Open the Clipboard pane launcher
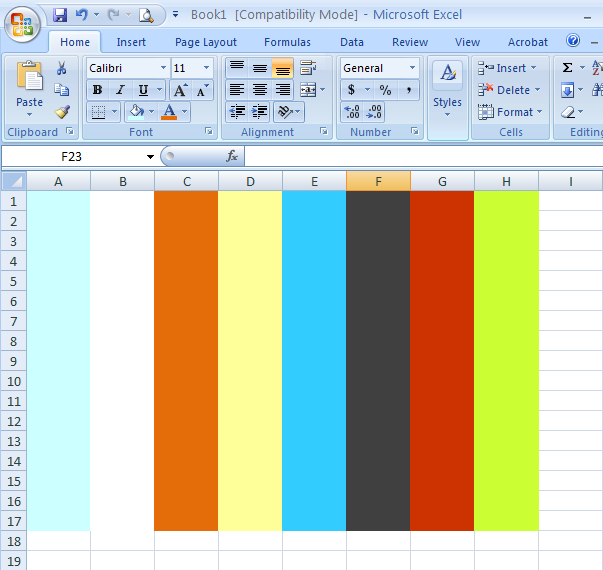Viewport: 603px width, 570px height. [70, 132]
